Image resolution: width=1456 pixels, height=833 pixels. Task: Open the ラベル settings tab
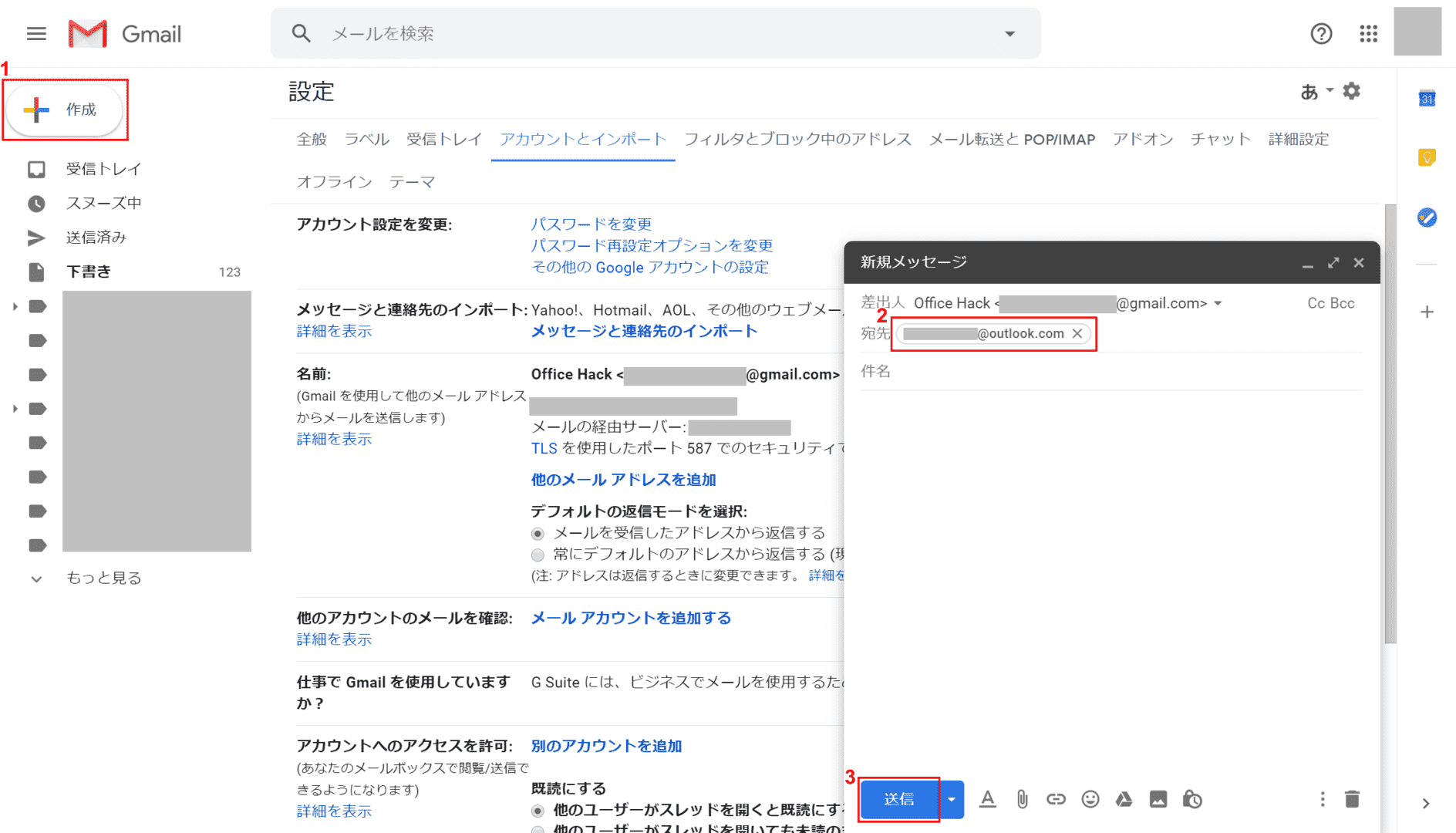[366, 140]
